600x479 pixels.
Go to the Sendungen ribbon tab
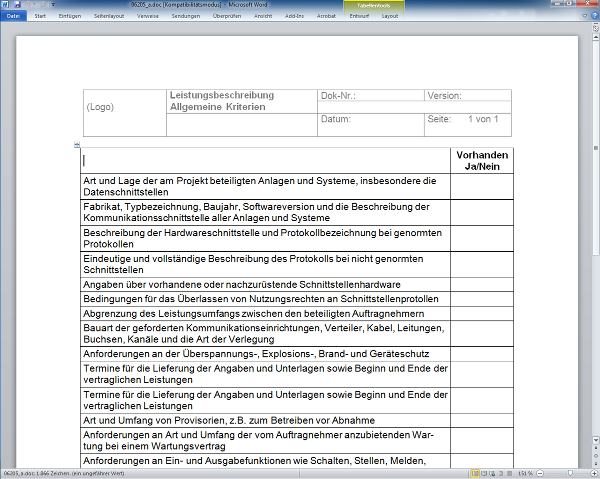(186, 16)
